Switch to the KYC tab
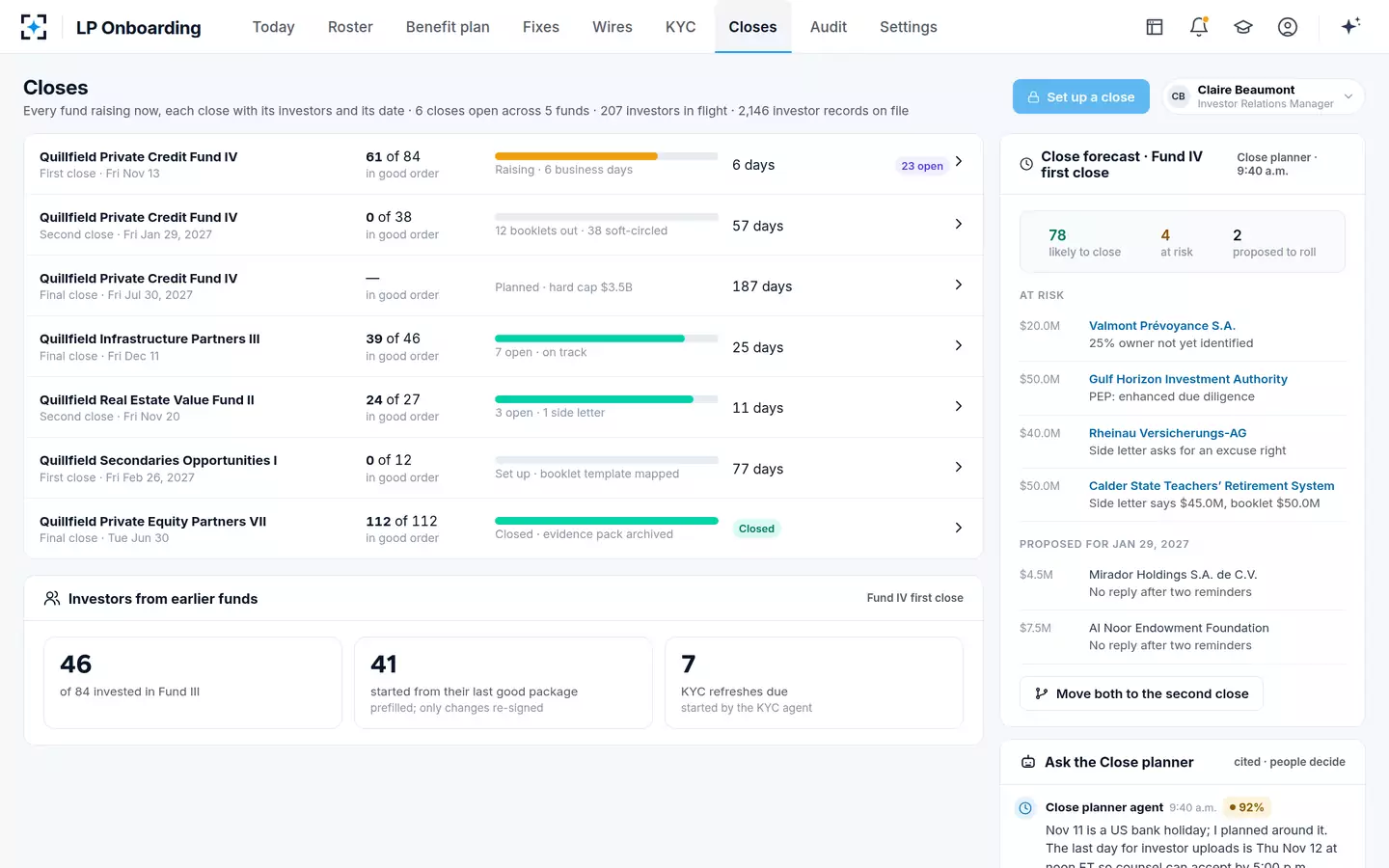1389x868 pixels. click(681, 27)
